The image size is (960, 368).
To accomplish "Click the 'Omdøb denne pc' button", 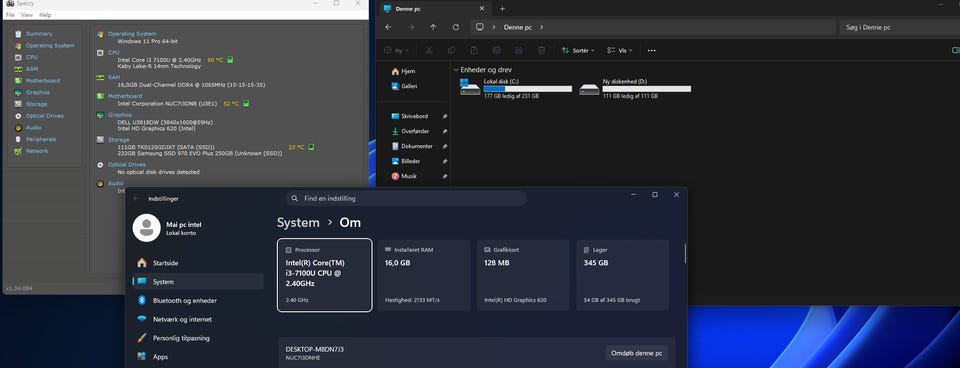I will tap(636, 353).
